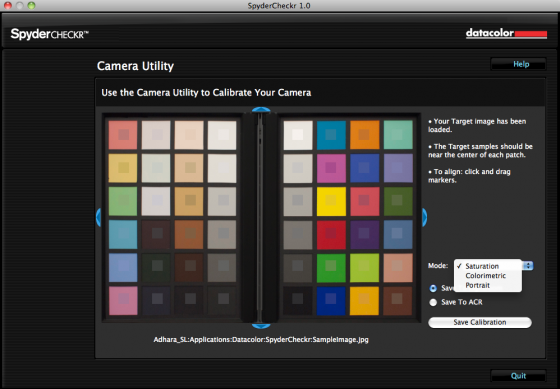560x389 pixels.
Task: Click the SampleImage.jpg file path text
Action: pyautogui.click(x=261, y=340)
